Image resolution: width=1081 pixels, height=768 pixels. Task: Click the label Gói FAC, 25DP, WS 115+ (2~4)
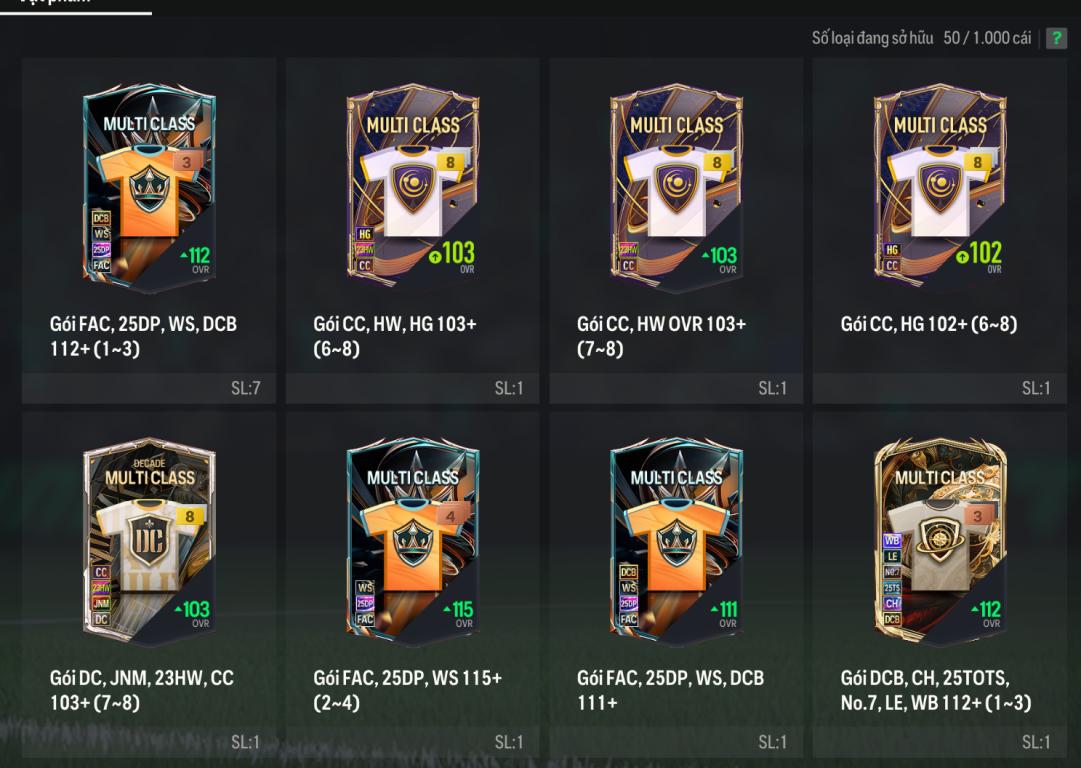pos(407,690)
